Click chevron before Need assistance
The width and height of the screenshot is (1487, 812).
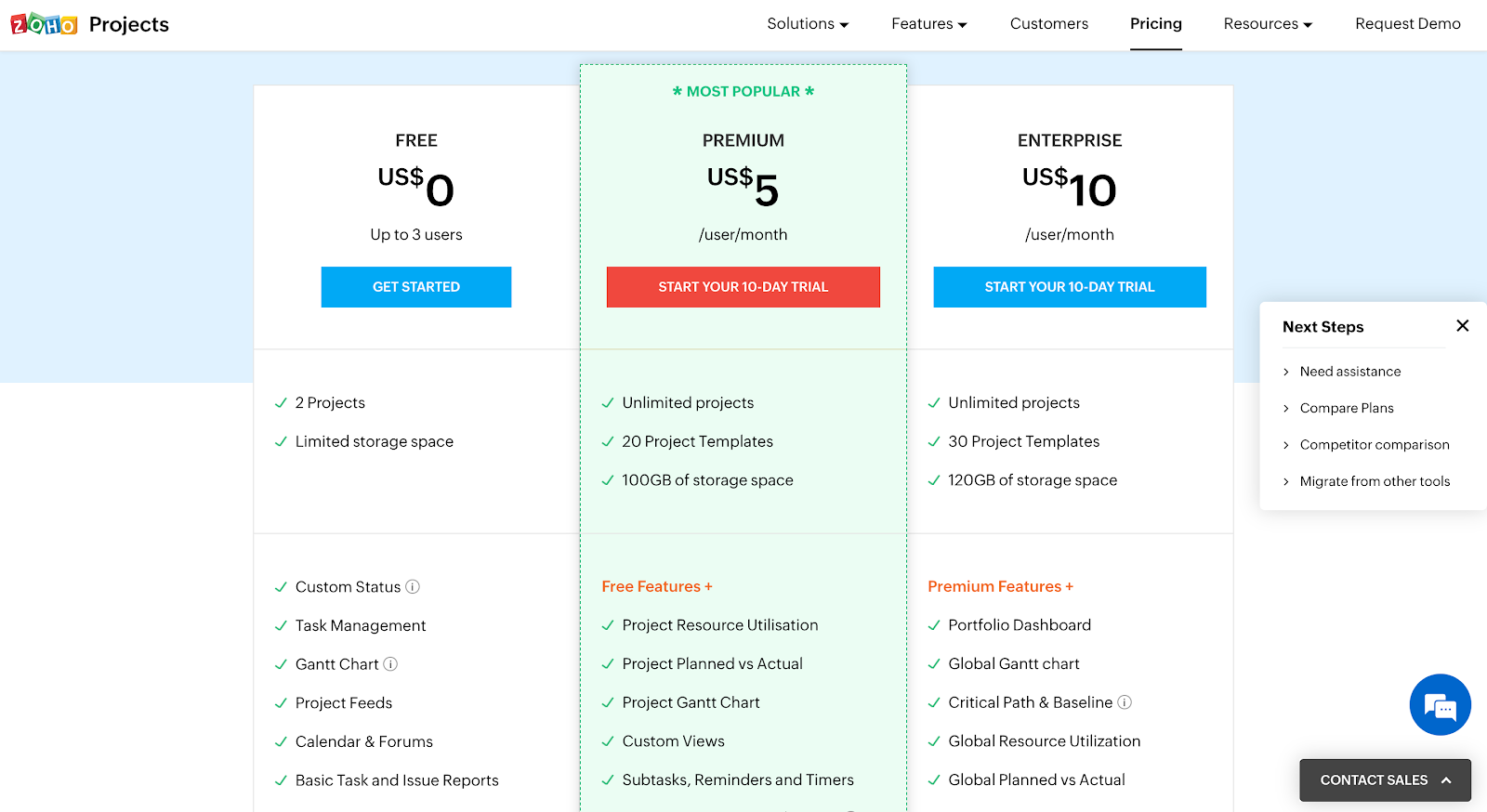point(1286,372)
